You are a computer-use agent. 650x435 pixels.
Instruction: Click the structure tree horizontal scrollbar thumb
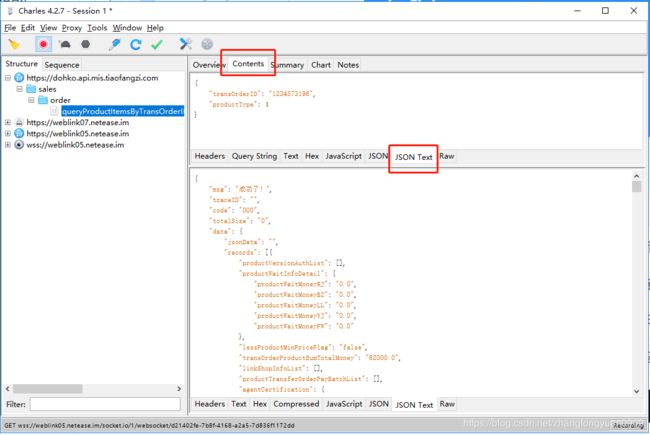coord(47,389)
